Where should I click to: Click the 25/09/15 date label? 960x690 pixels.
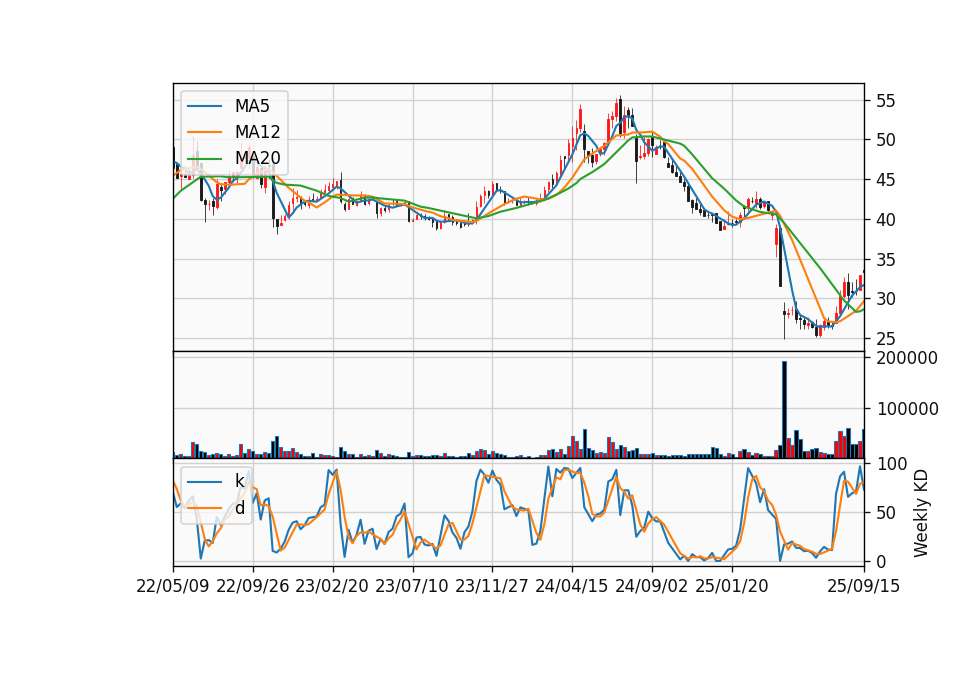pos(864,586)
